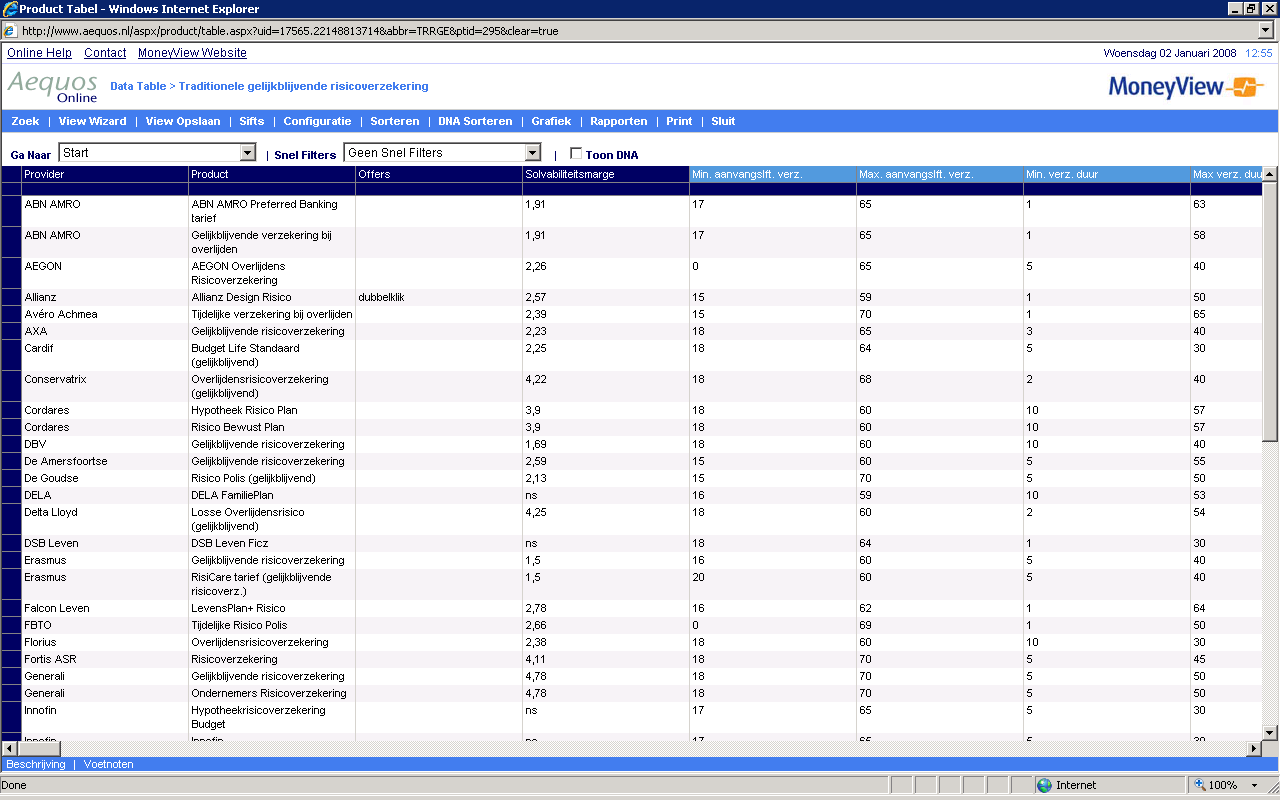This screenshot has height=800, width=1280.
Task: Choose DNA Sorteren from the menu bar
Action: tap(475, 121)
